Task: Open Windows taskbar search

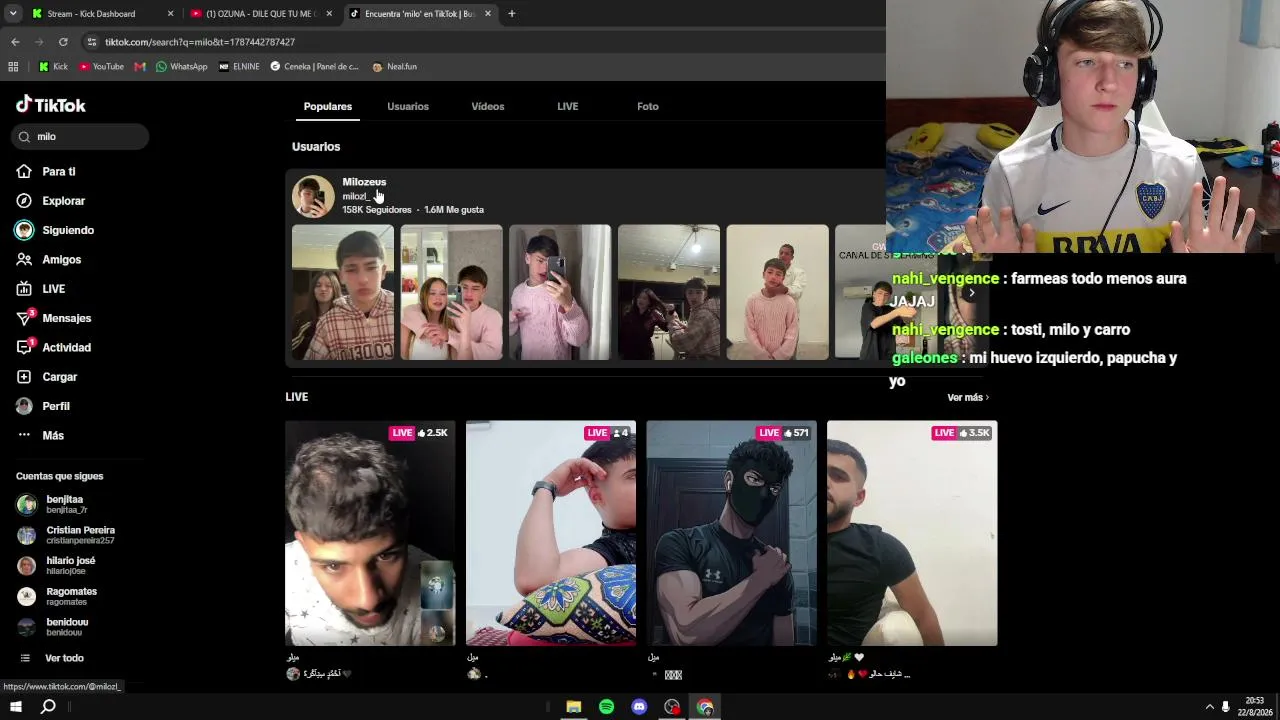Action: (48, 707)
